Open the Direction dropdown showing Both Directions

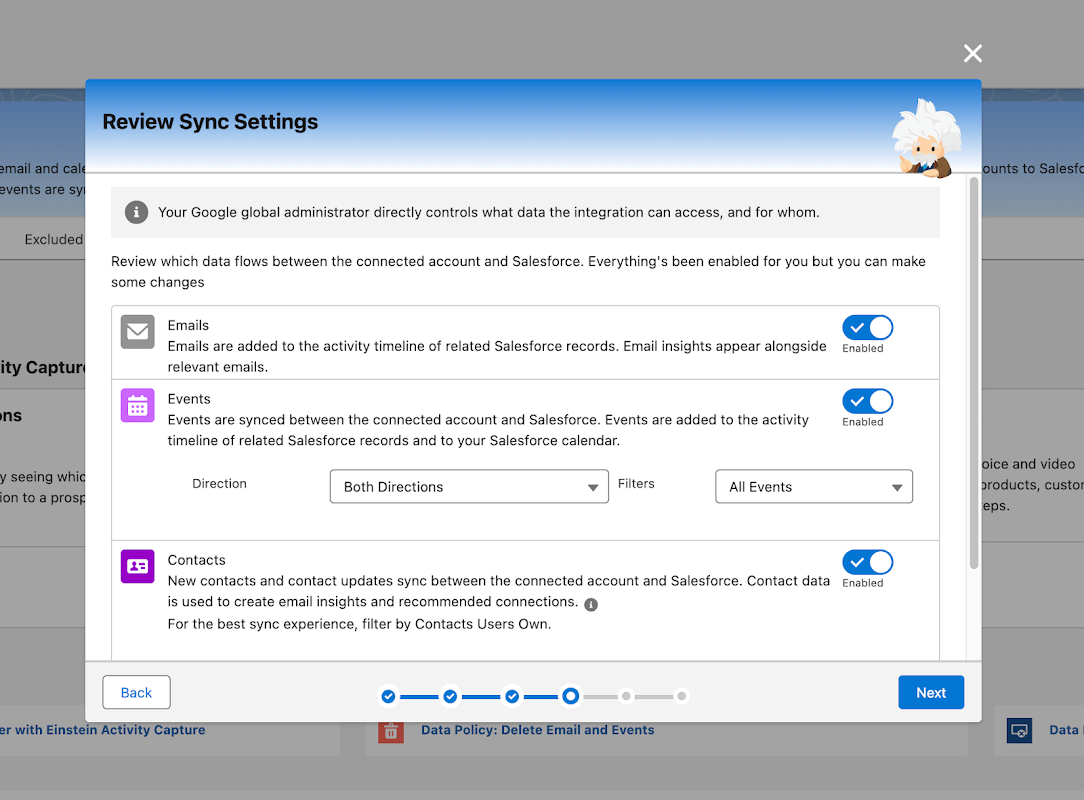(x=469, y=487)
